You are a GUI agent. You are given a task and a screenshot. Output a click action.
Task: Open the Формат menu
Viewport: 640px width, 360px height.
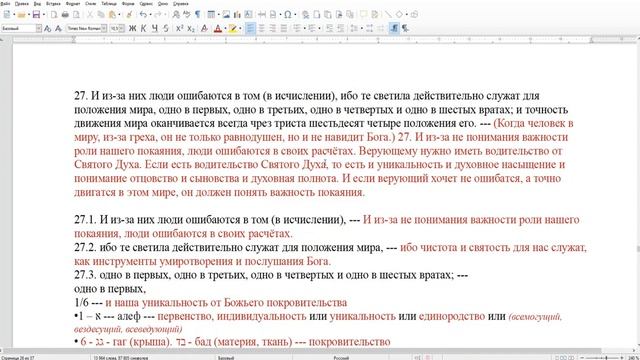[73, 4]
